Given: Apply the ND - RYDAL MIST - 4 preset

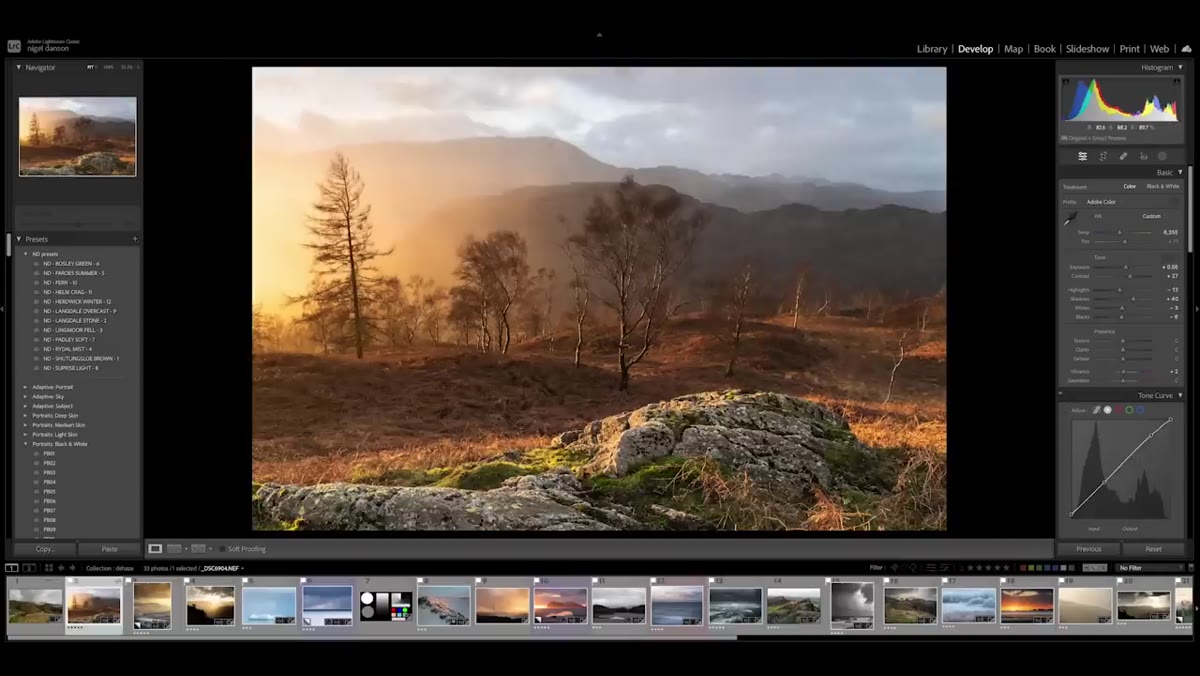Looking at the screenshot, I should (67, 349).
